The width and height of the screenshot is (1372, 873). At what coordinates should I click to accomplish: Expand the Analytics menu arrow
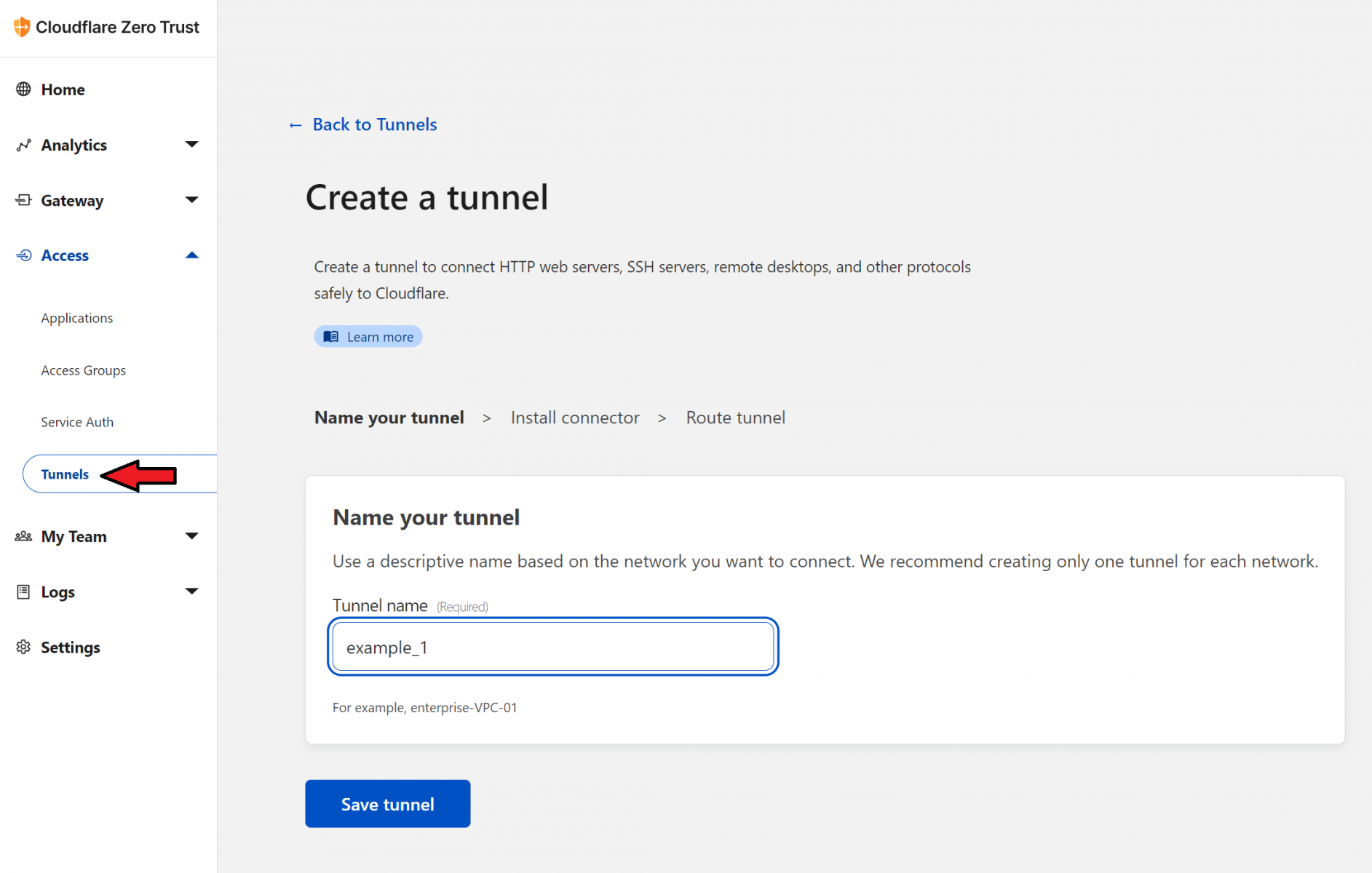point(191,144)
